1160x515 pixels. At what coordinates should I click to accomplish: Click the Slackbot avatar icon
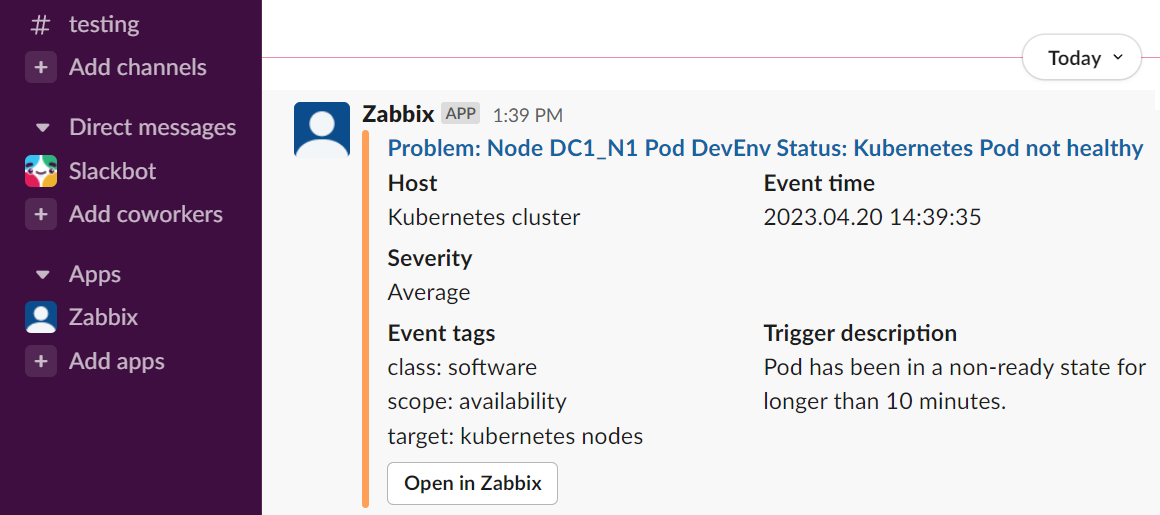[41, 171]
